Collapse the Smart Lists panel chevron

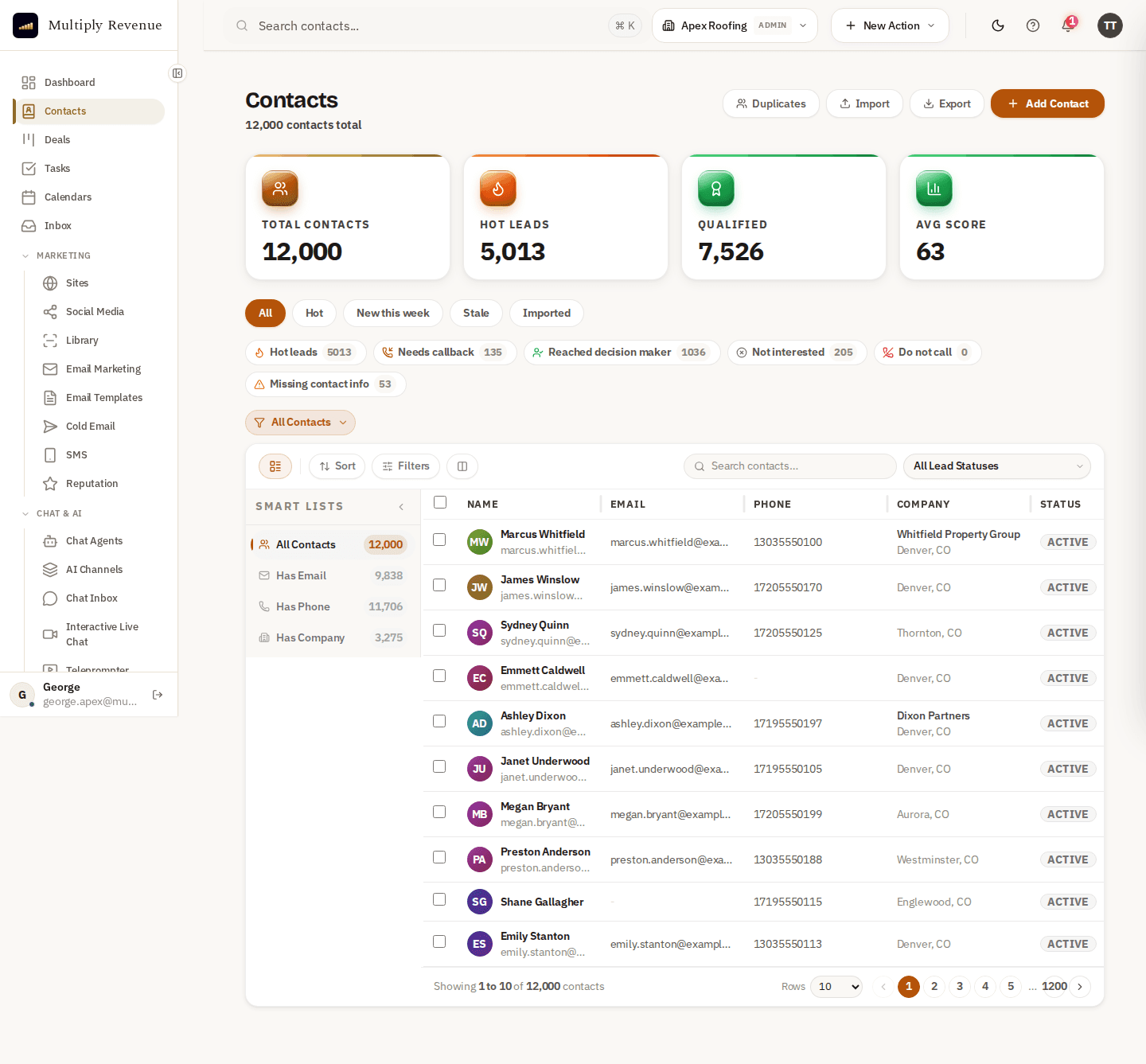click(401, 507)
